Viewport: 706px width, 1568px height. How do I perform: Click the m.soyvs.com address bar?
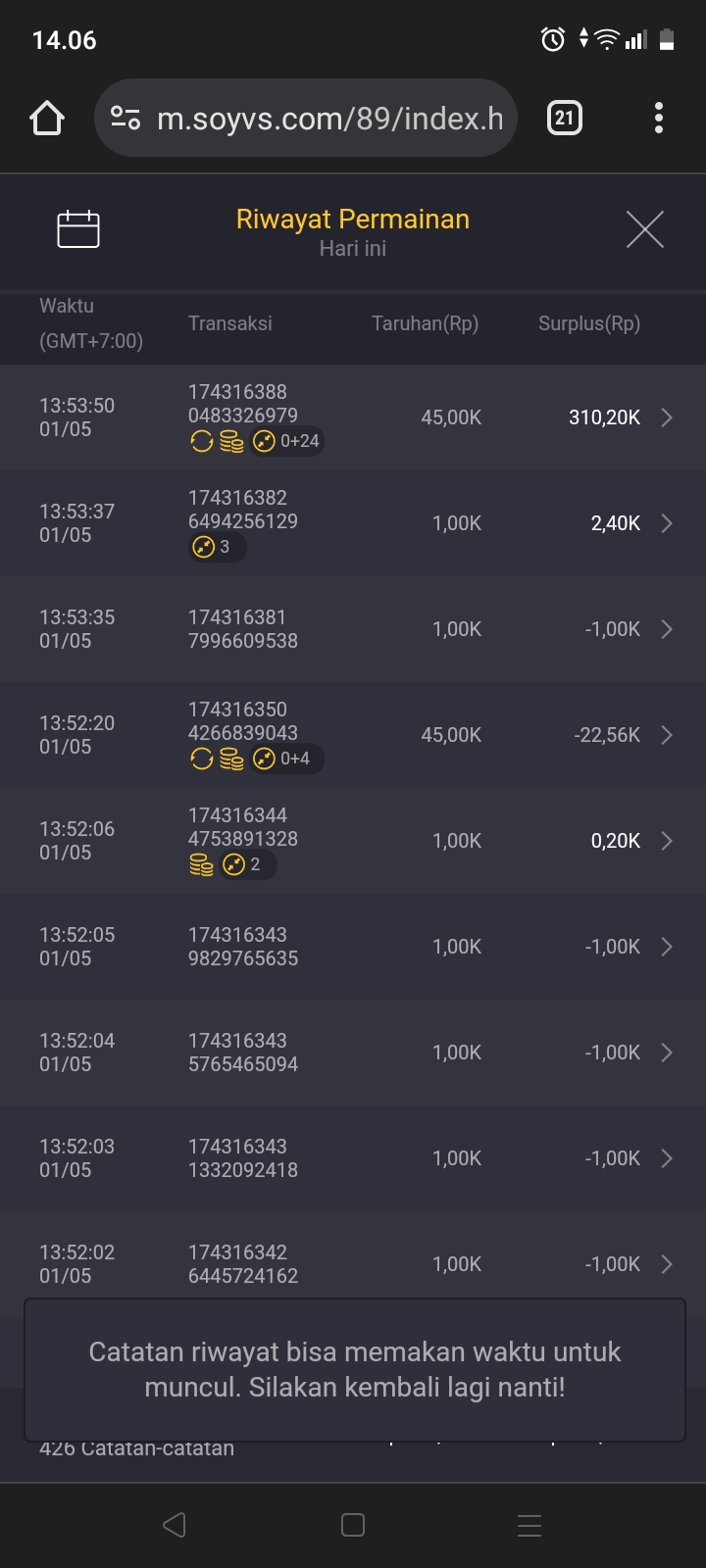(329, 119)
